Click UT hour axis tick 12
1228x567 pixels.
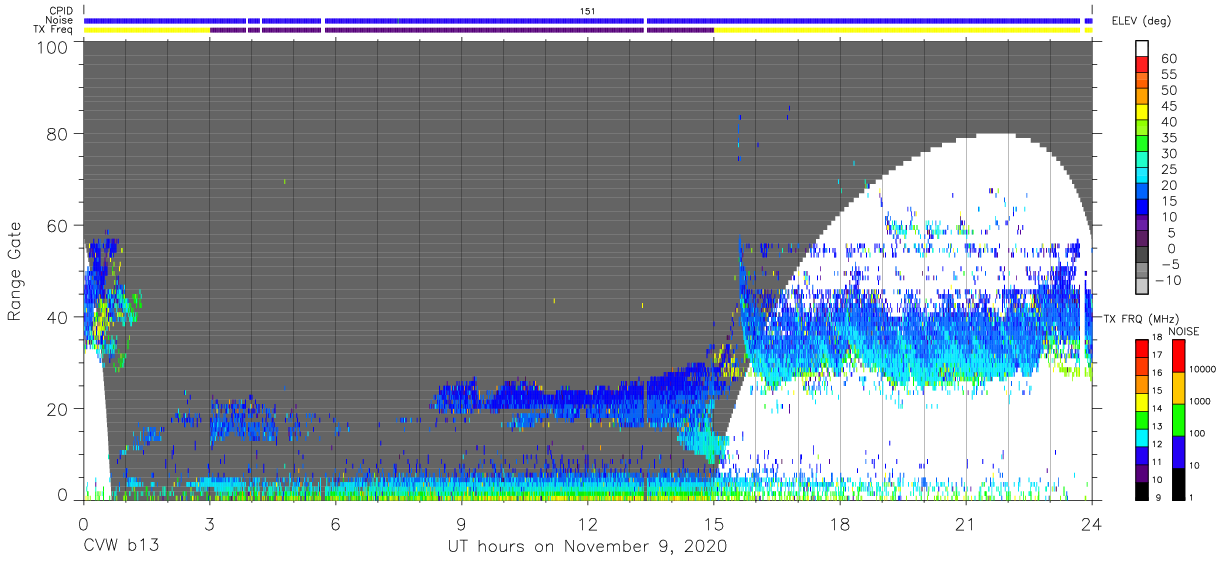tap(587, 523)
